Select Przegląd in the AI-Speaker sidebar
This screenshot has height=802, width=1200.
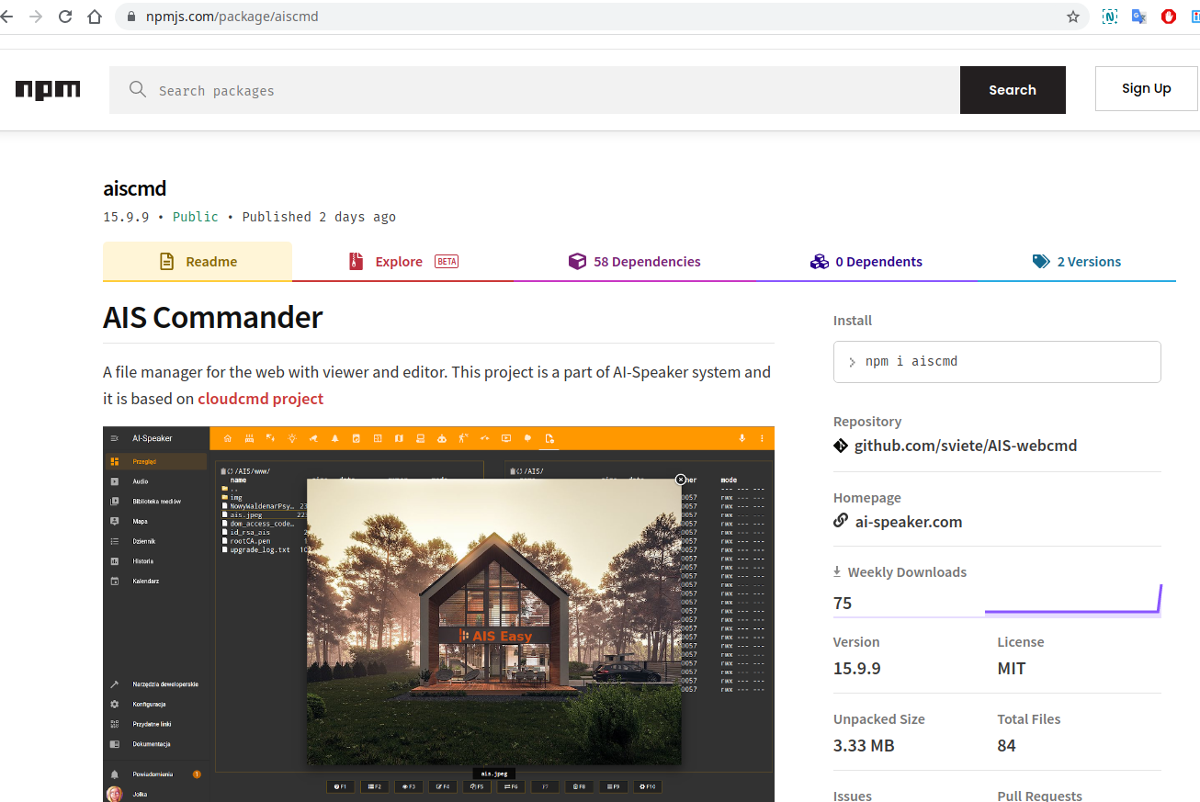click(x=155, y=462)
